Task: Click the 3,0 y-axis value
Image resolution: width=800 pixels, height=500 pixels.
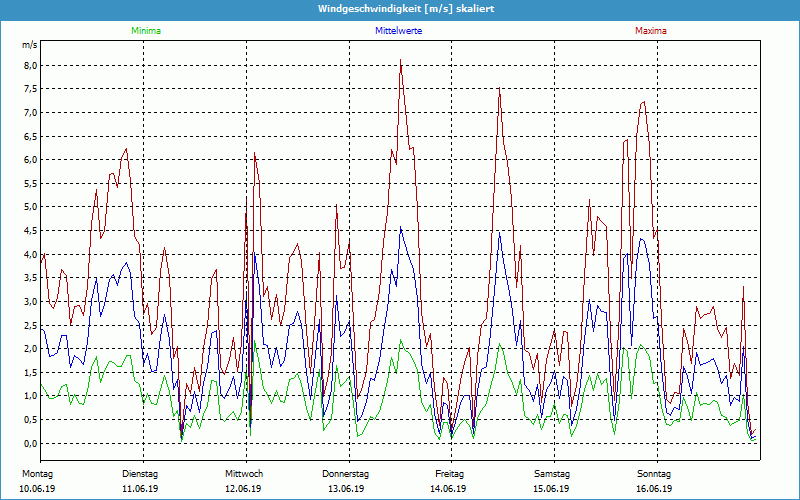Action: coord(29,302)
